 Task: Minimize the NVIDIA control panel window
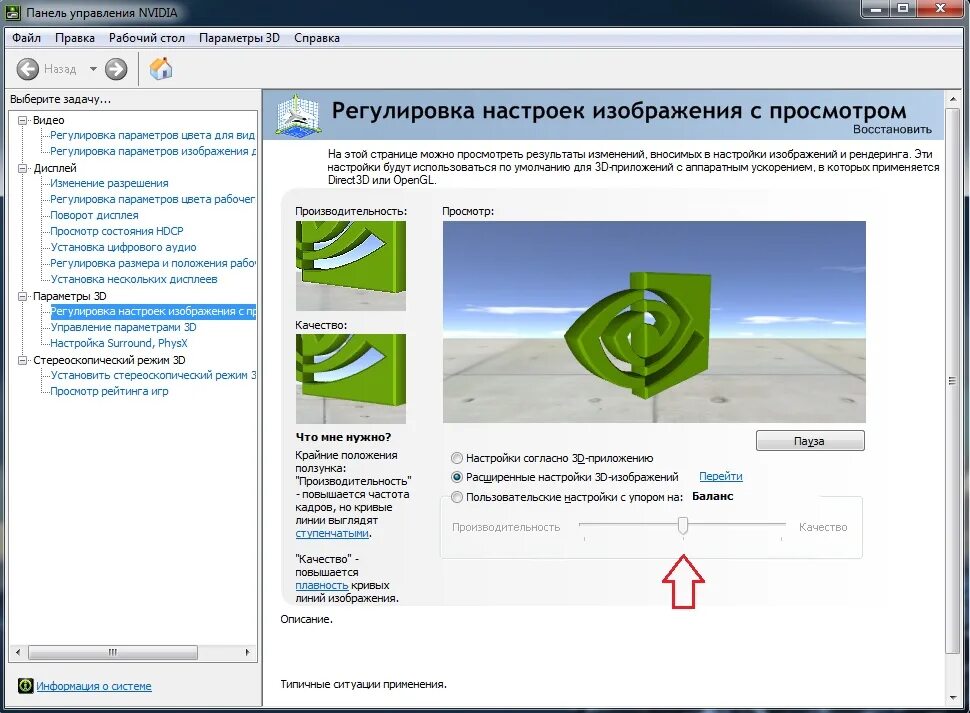[875, 8]
